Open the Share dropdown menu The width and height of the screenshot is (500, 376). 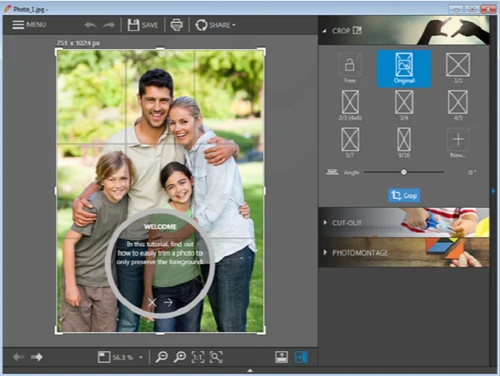215,25
